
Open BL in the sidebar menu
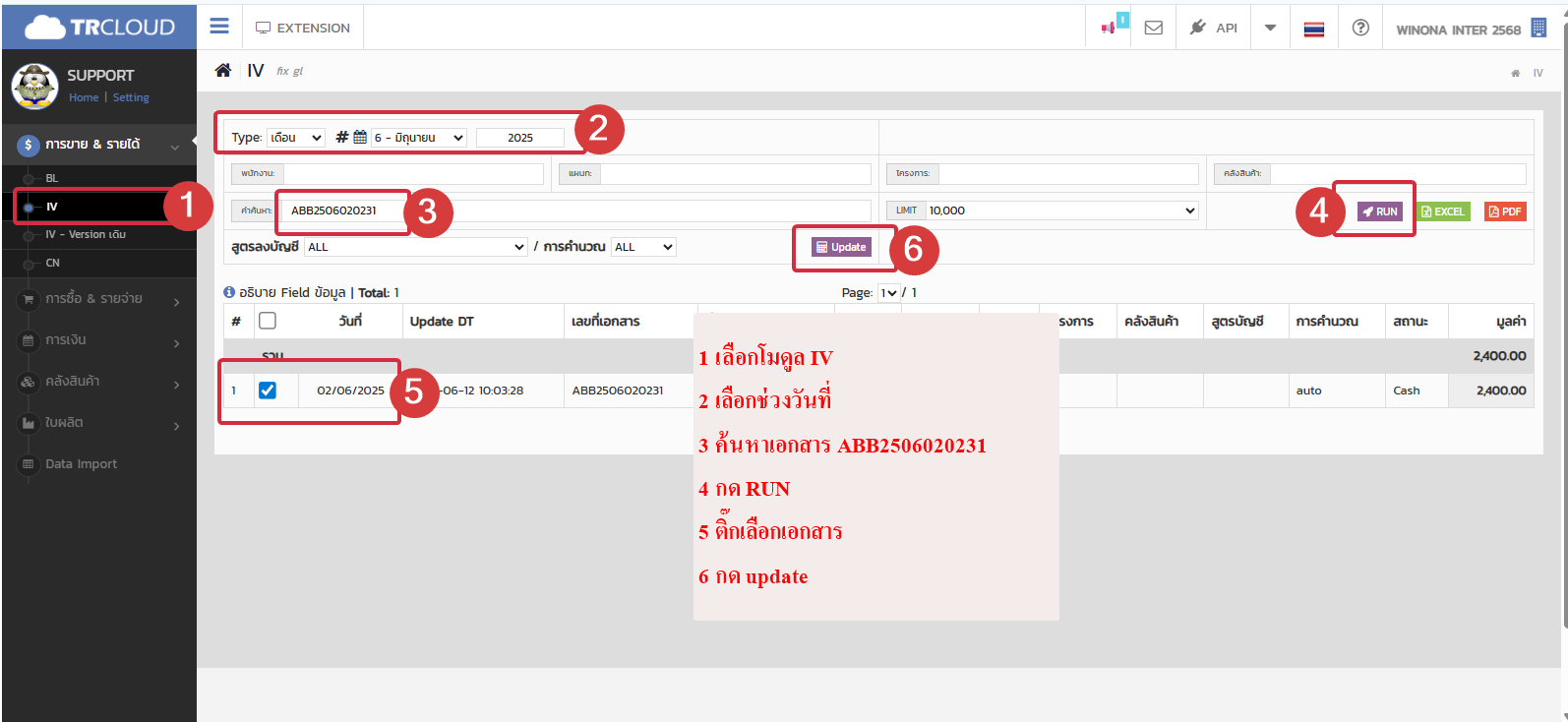52,178
